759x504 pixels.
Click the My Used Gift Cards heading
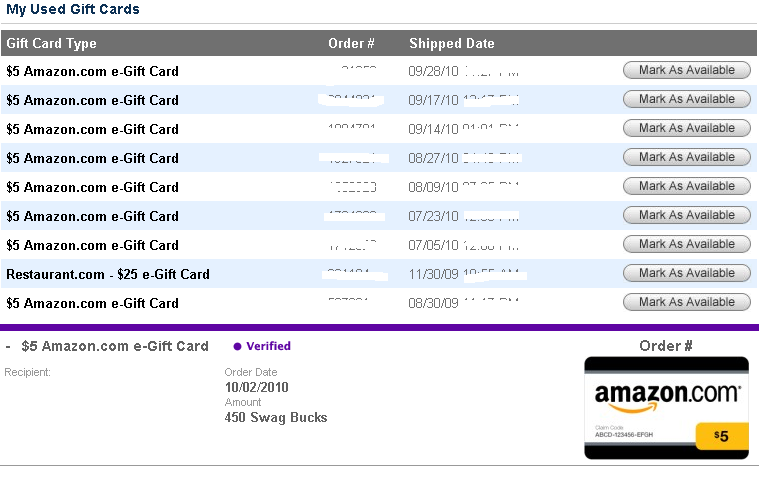[73, 9]
